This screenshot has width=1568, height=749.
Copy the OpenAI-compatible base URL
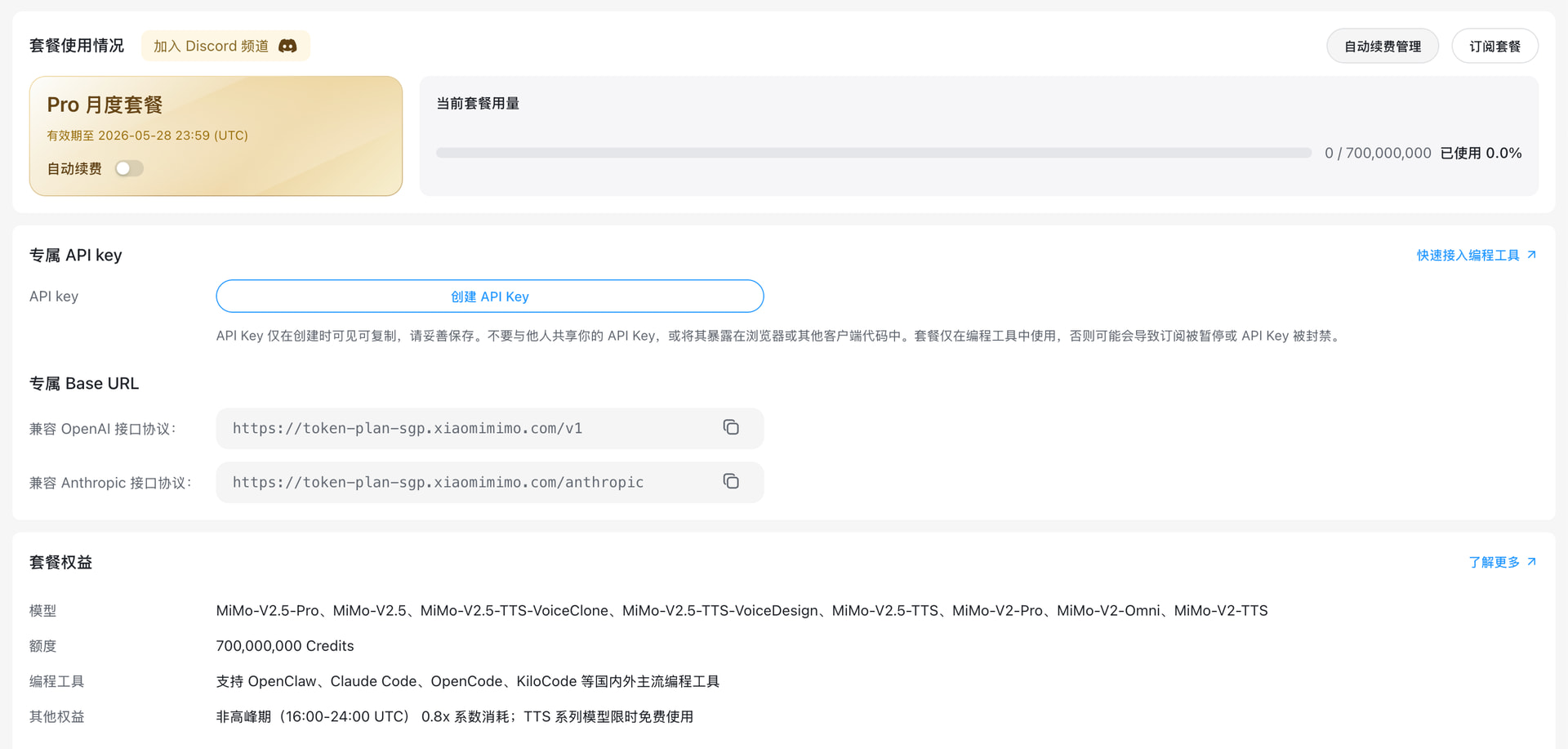tap(731, 427)
